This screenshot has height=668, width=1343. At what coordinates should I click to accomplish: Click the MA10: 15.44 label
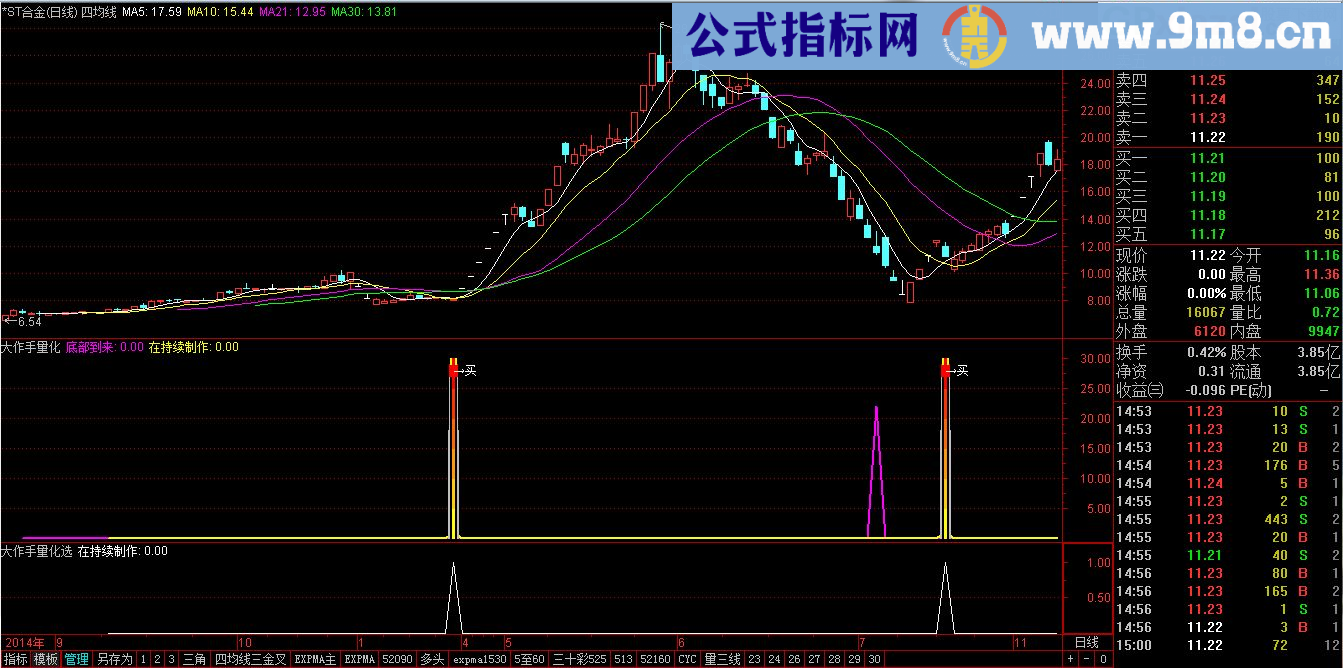click(x=219, y=11)
